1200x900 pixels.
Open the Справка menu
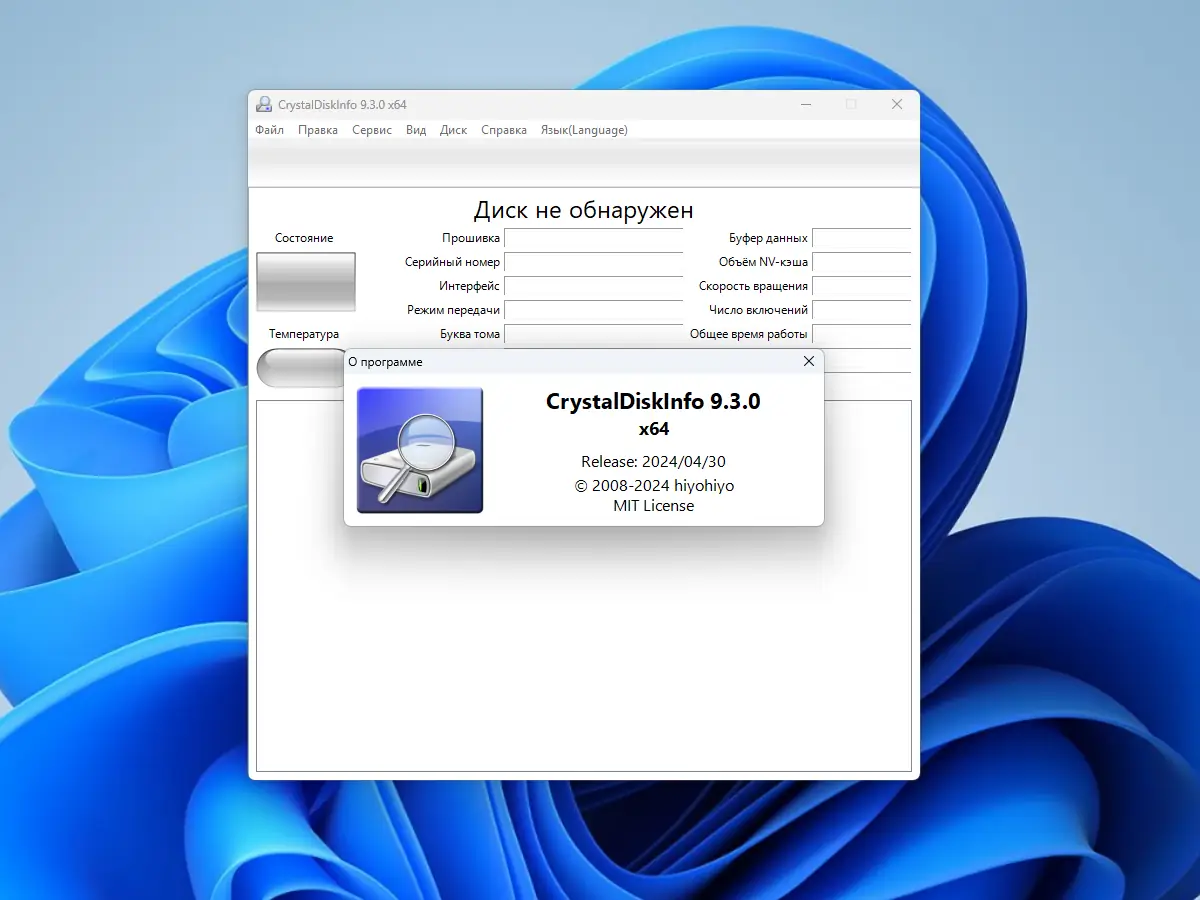point(503,130)
